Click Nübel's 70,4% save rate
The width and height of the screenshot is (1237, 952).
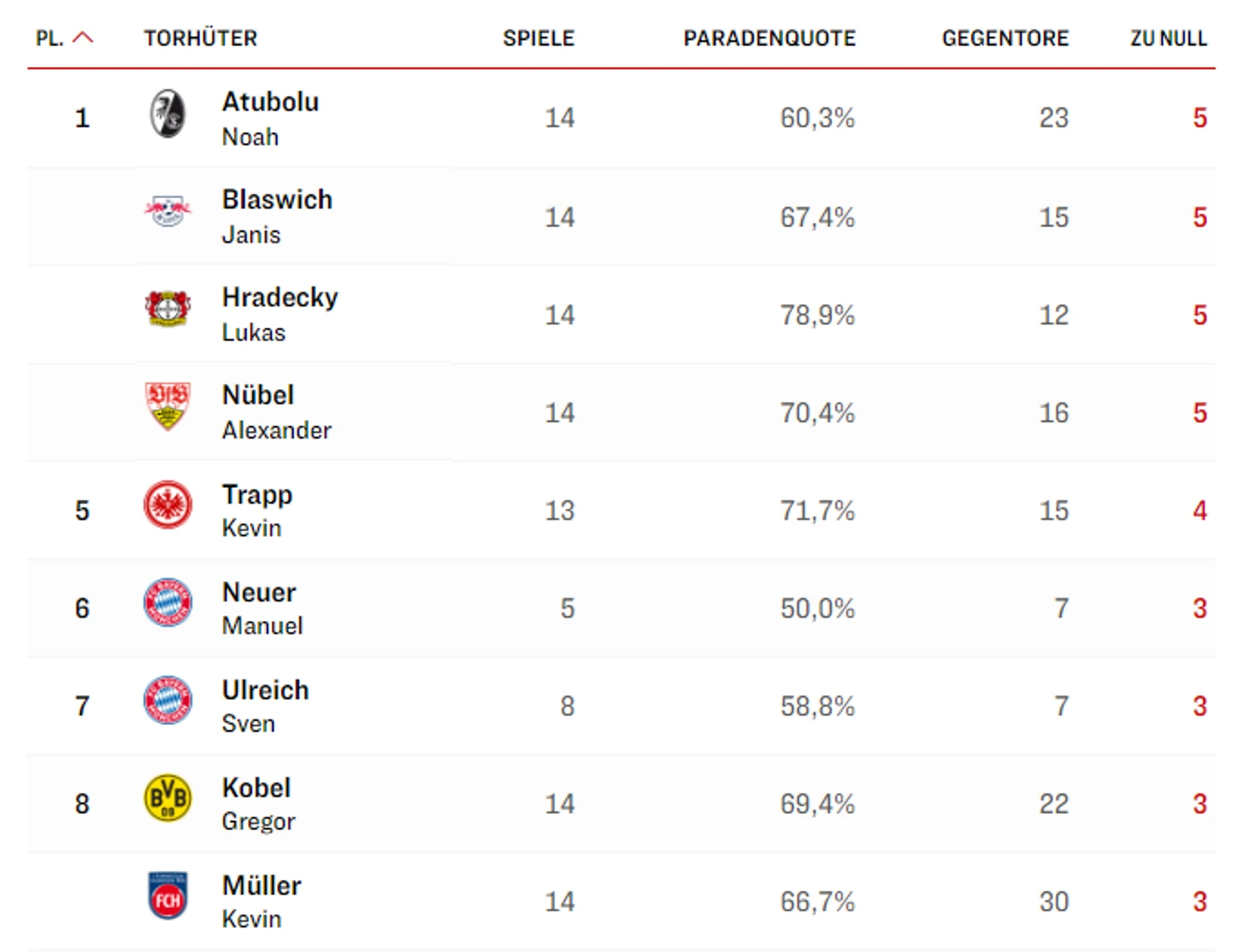[x=817, y=413]
